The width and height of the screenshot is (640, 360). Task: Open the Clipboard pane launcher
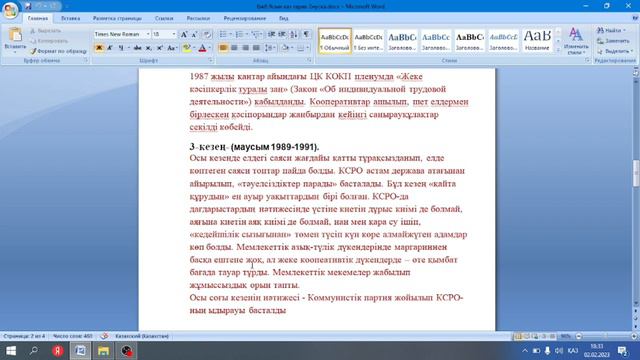coord(86,60)
